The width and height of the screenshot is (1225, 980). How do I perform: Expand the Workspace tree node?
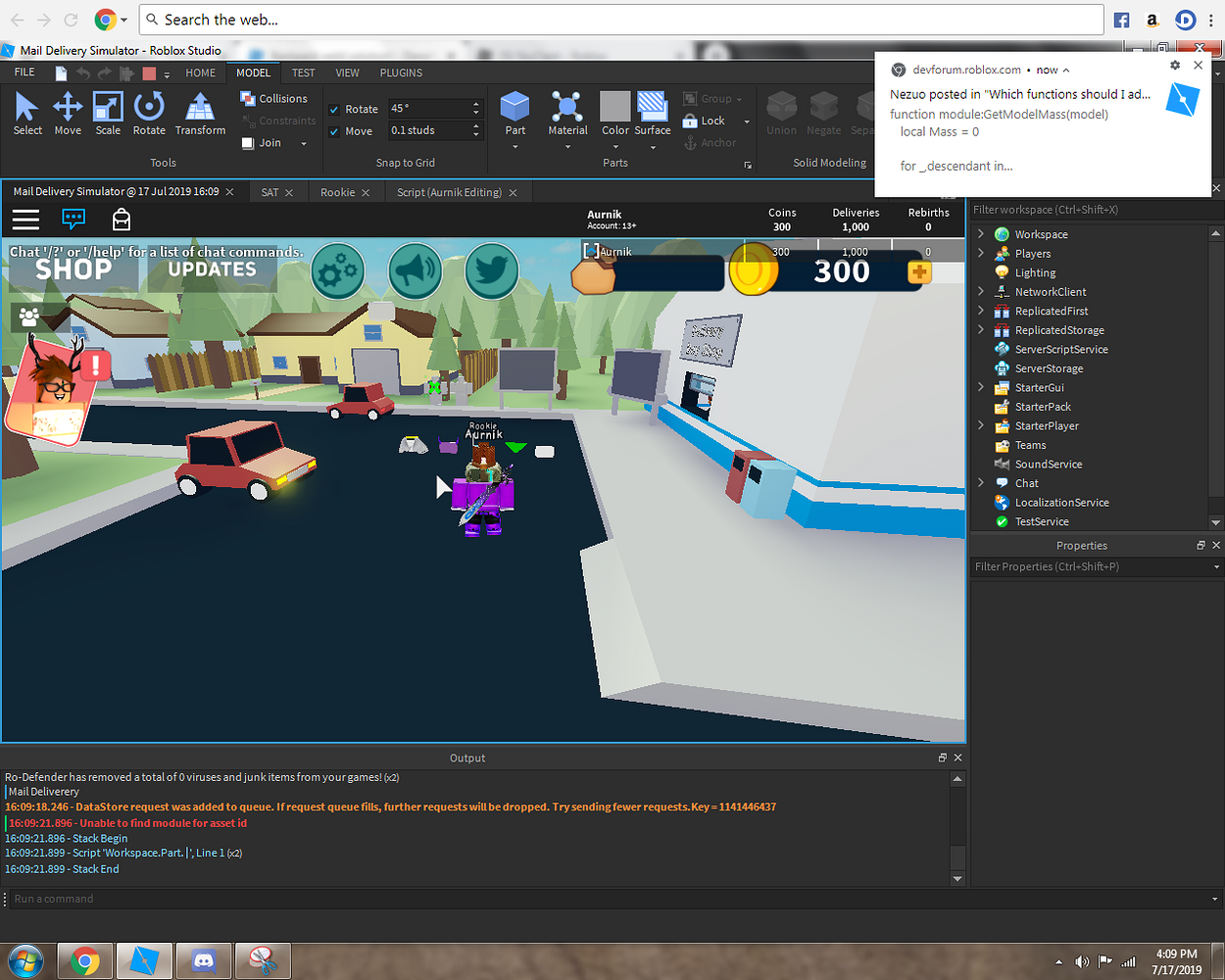(981, 234)
